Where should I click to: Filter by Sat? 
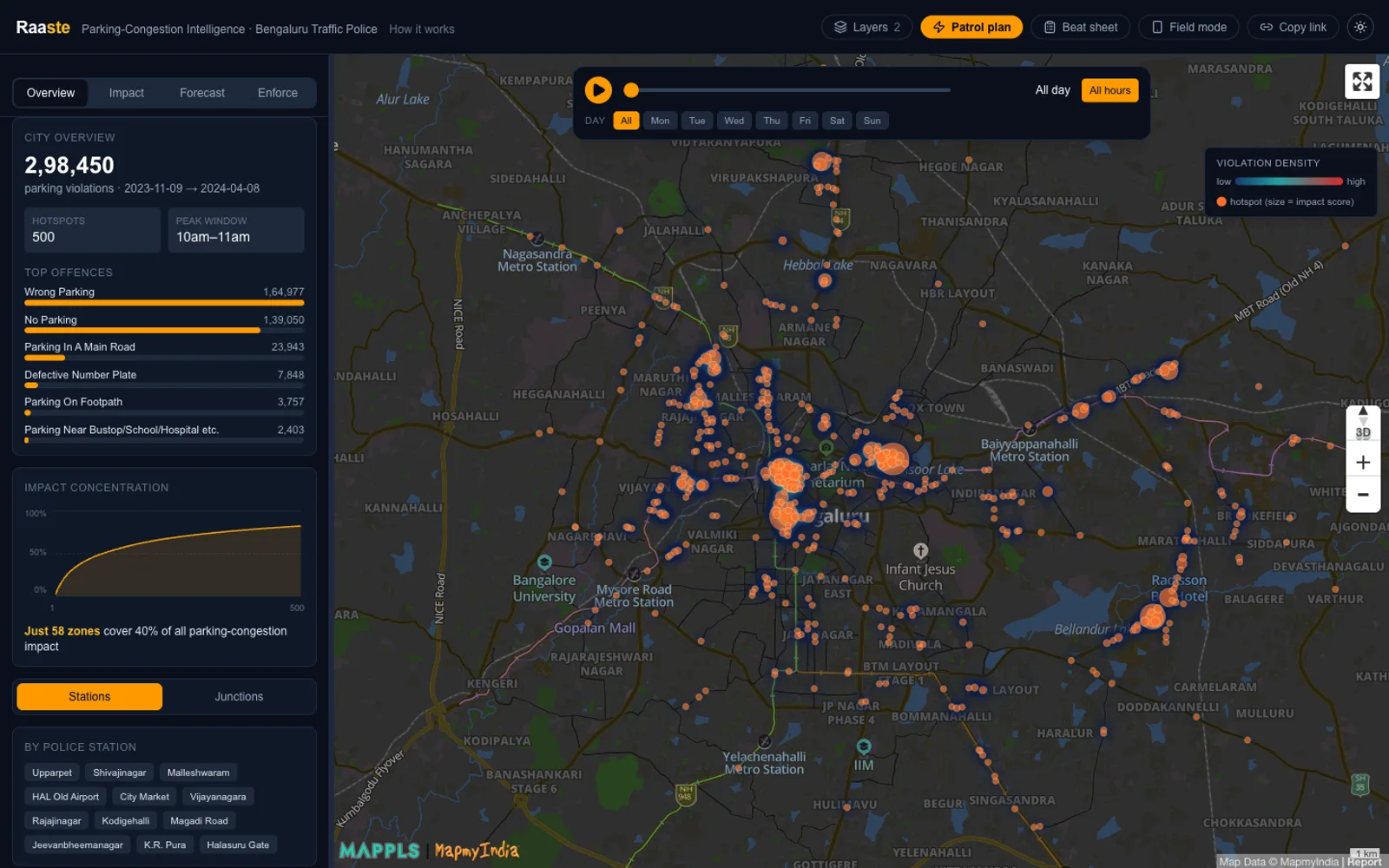coord(837,121)
